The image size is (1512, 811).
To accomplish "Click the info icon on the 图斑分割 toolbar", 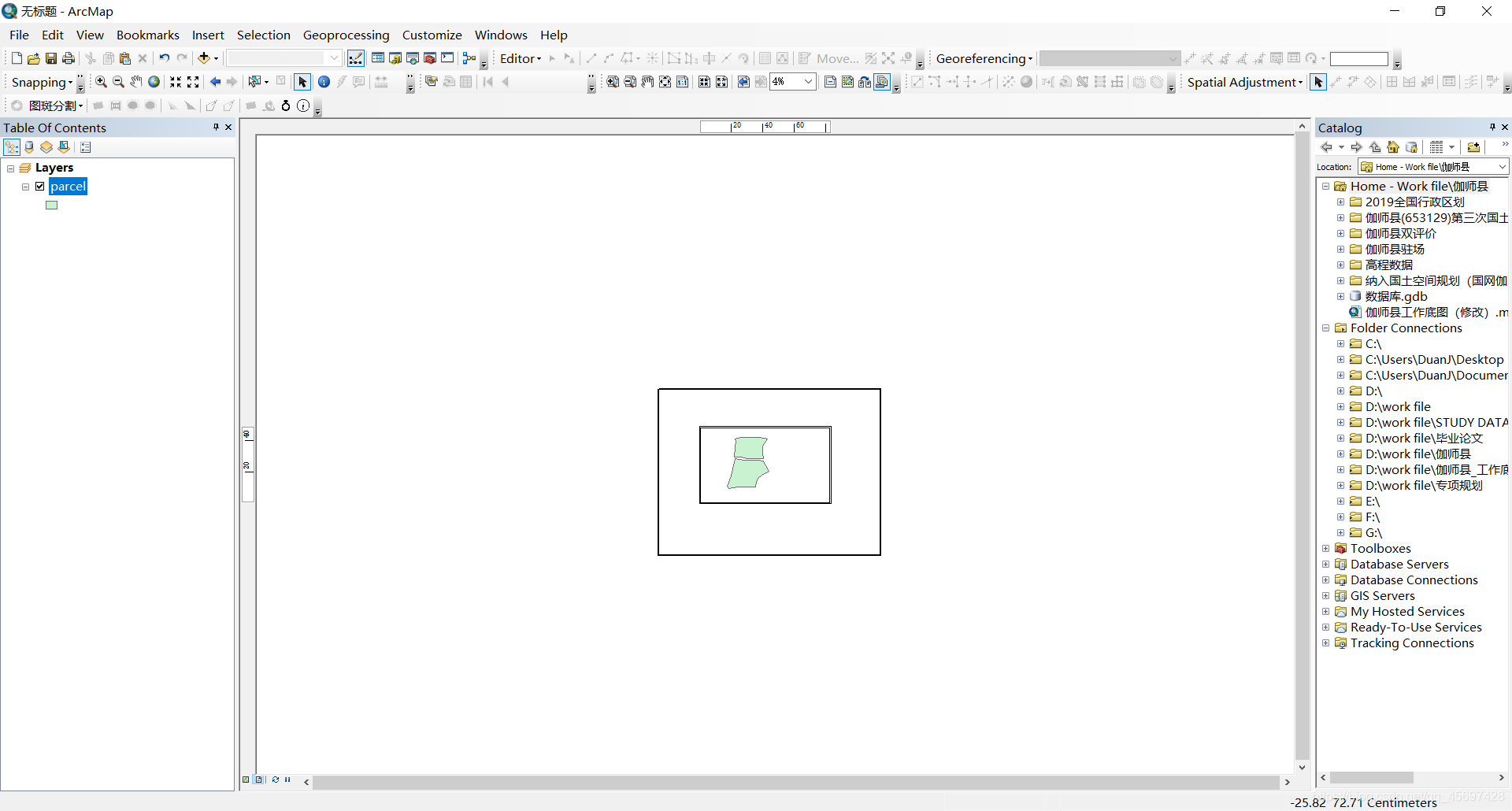I will (x=303, y=106).
